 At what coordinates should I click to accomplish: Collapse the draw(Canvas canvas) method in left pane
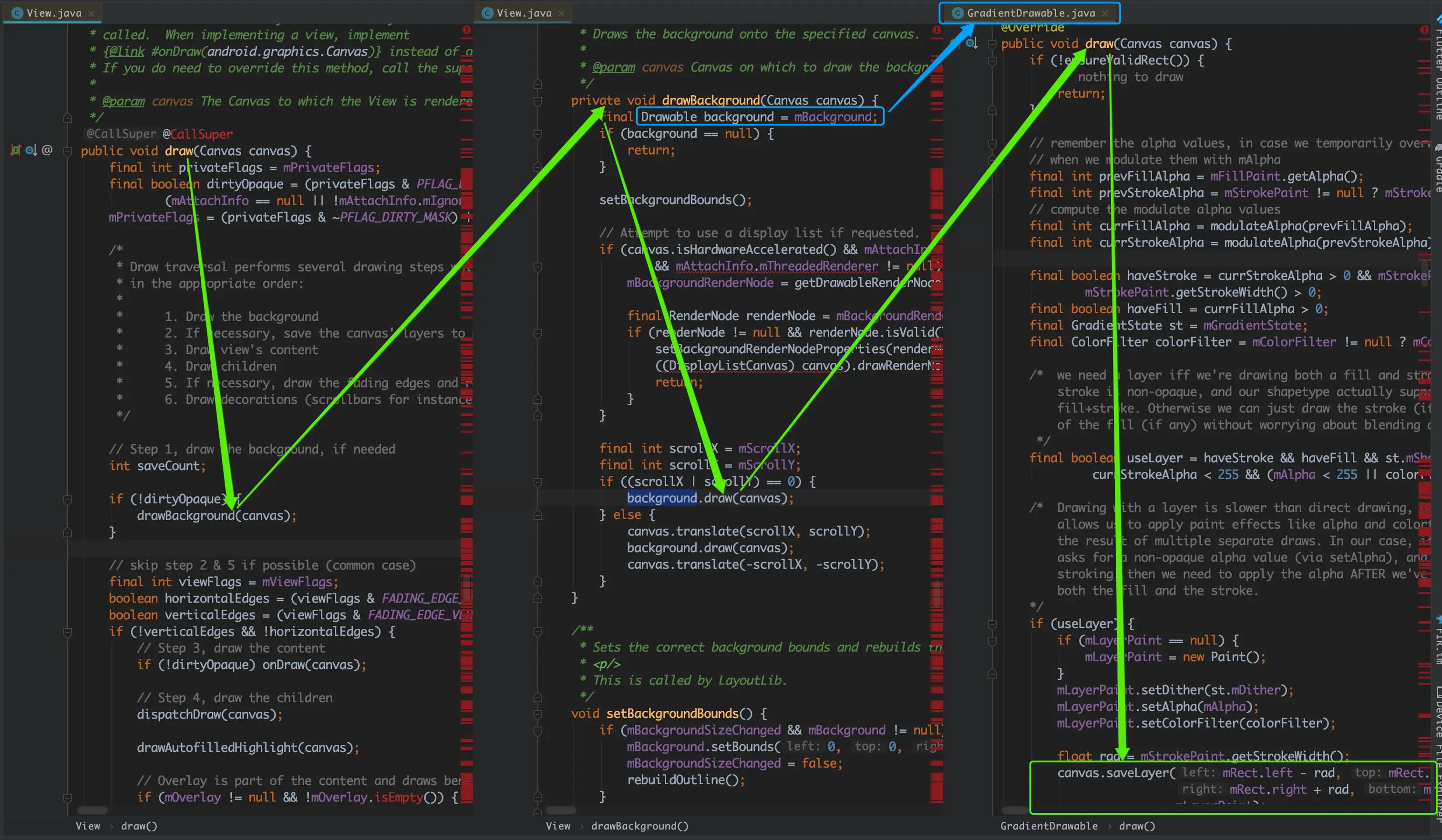pyautogui.click(x=68, y=152)
